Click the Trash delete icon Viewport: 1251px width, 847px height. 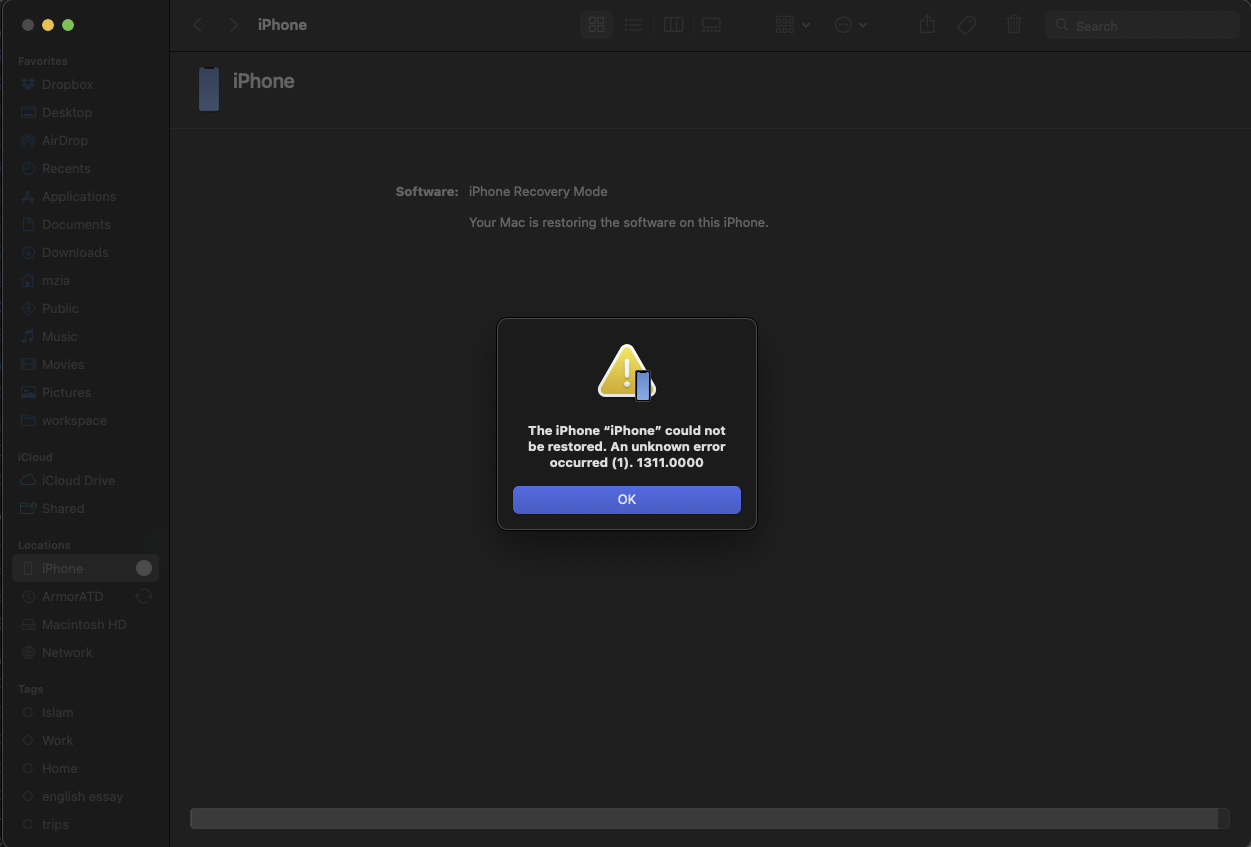pyautogui.click(x=1014, y=25)
